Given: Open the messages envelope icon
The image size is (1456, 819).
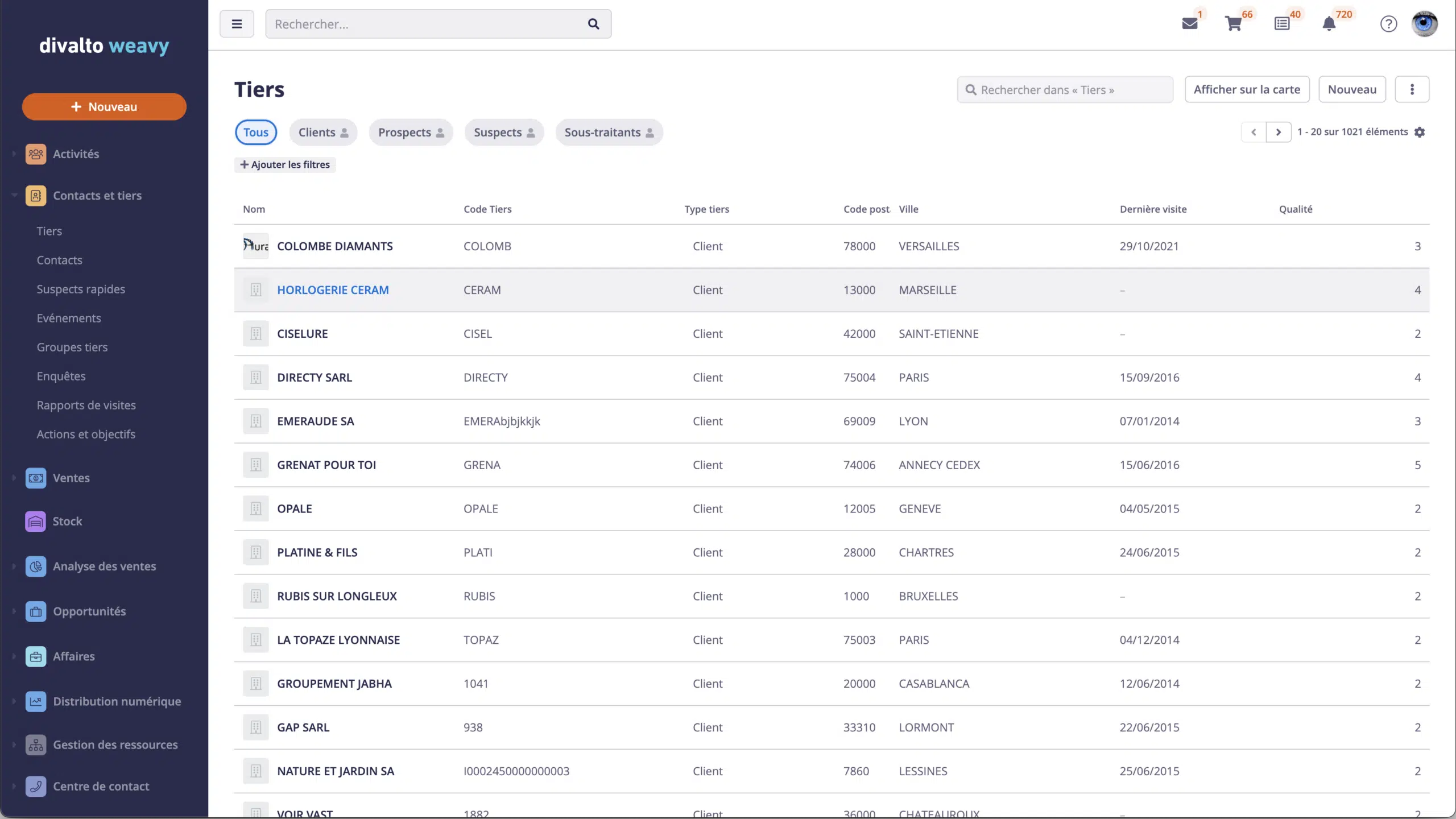Looking at the screenshot, I should point(1190,23).
